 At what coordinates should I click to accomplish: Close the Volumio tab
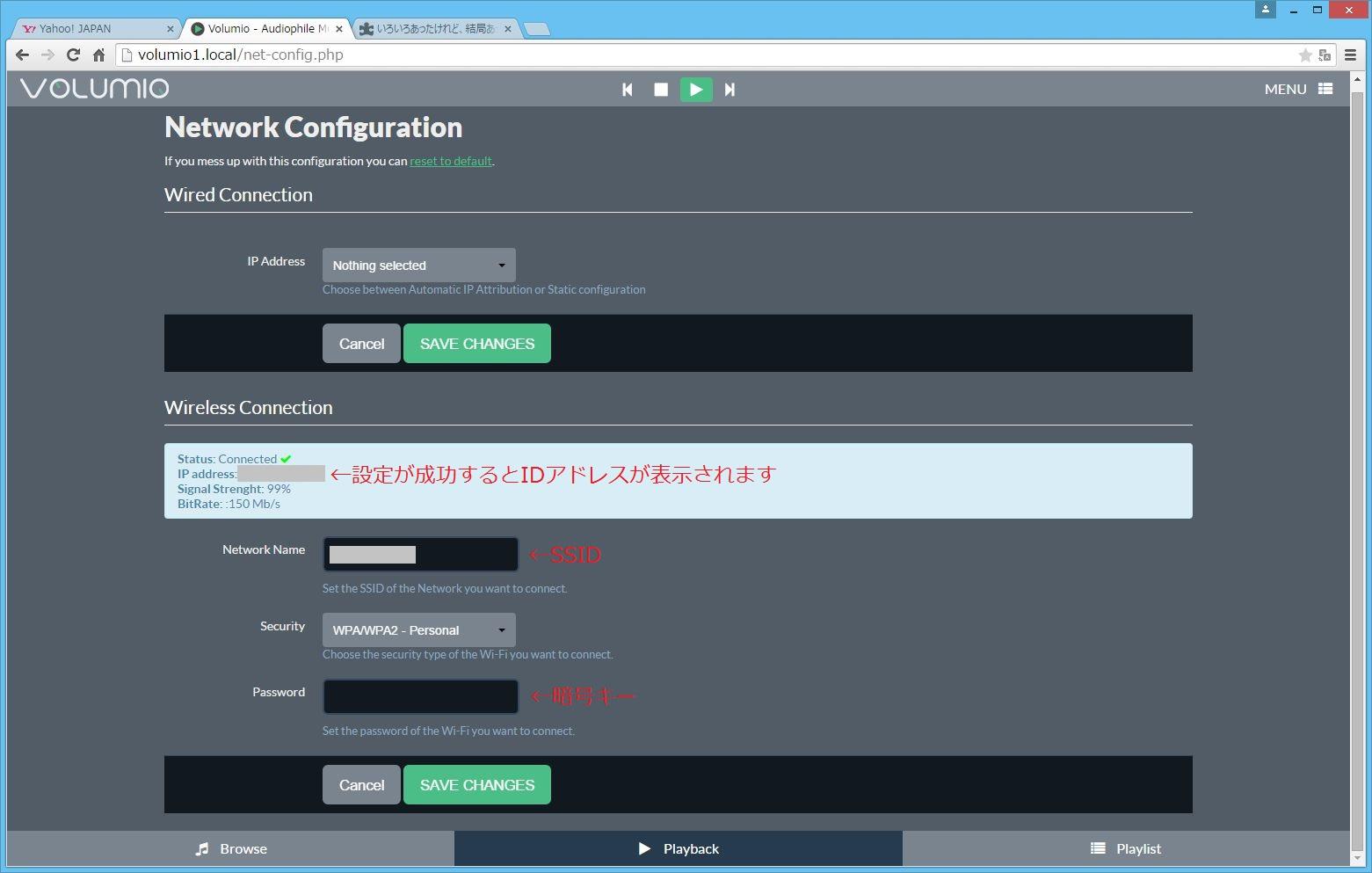click(339, 29)
